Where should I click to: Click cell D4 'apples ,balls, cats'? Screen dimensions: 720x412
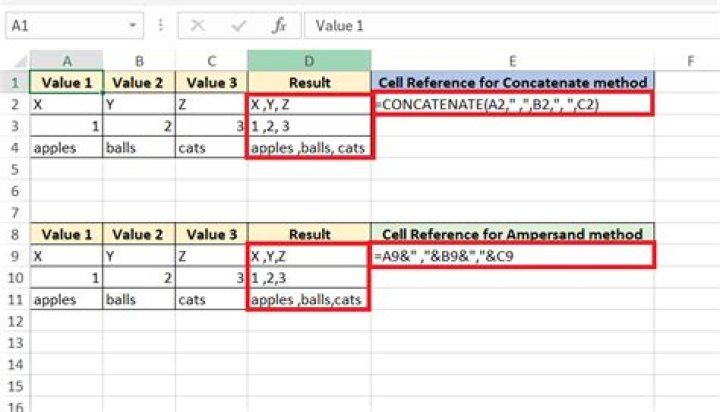tap(309, 147)
